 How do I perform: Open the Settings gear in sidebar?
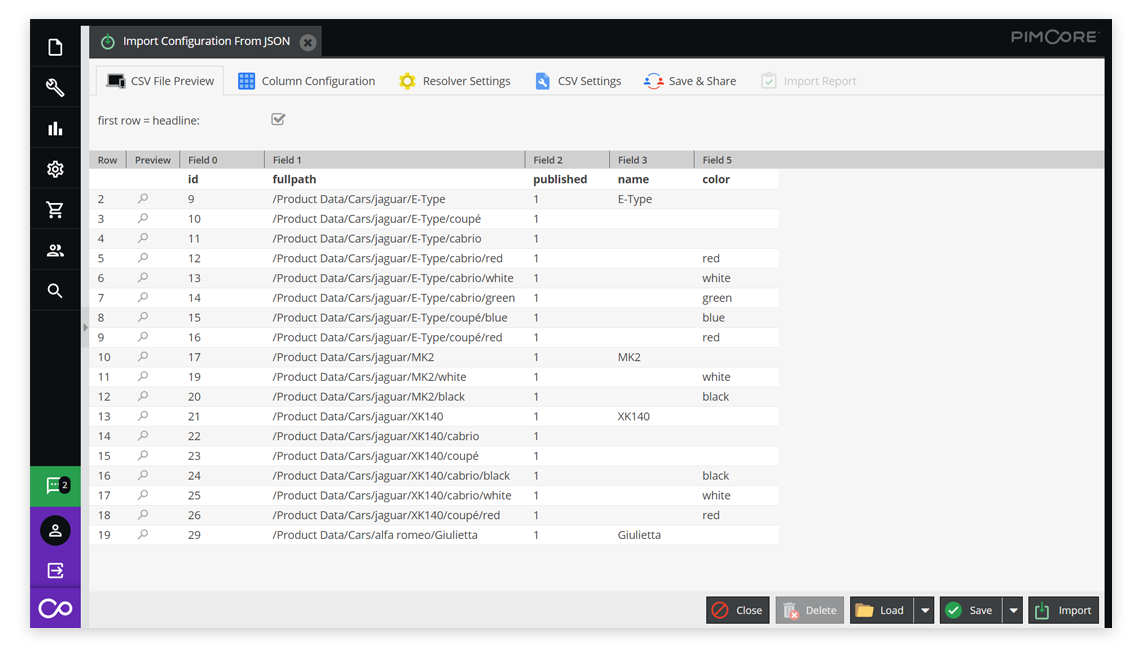click(55, 168)
